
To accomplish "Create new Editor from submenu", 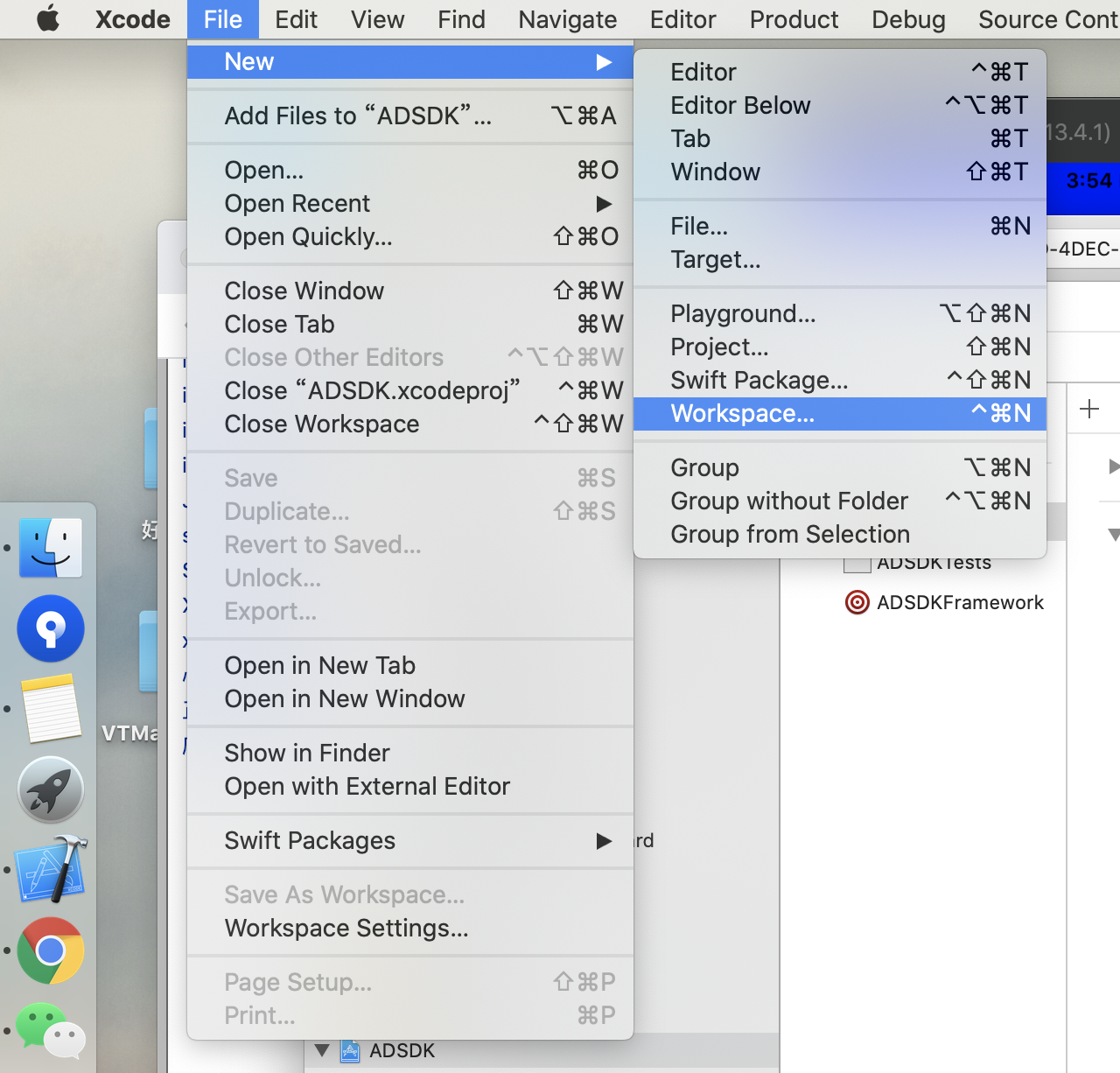I will click(840, 73).
